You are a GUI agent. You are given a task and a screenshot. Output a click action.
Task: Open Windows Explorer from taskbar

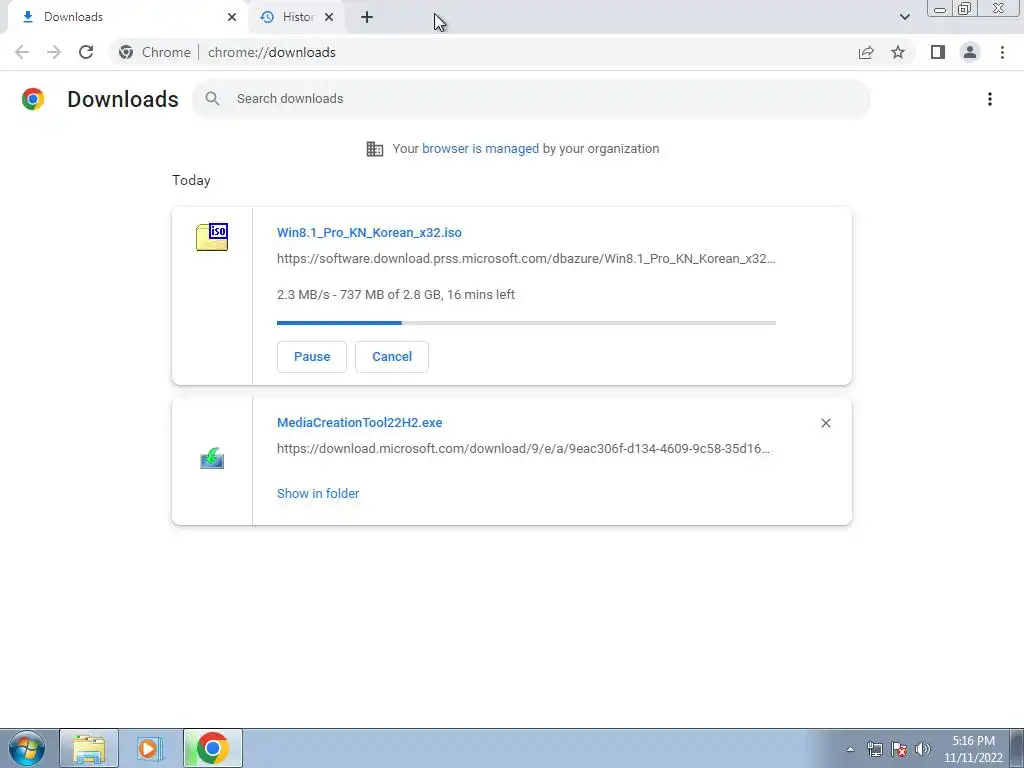(x=89, y=748)
